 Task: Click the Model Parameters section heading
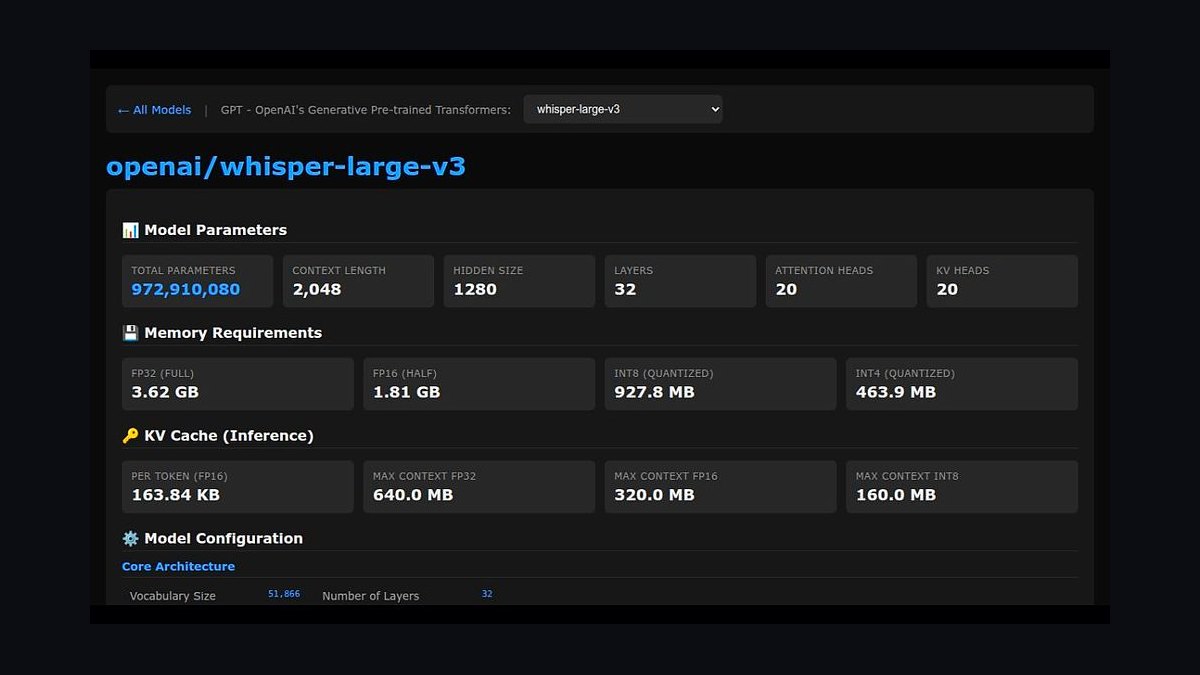(215, 230)
